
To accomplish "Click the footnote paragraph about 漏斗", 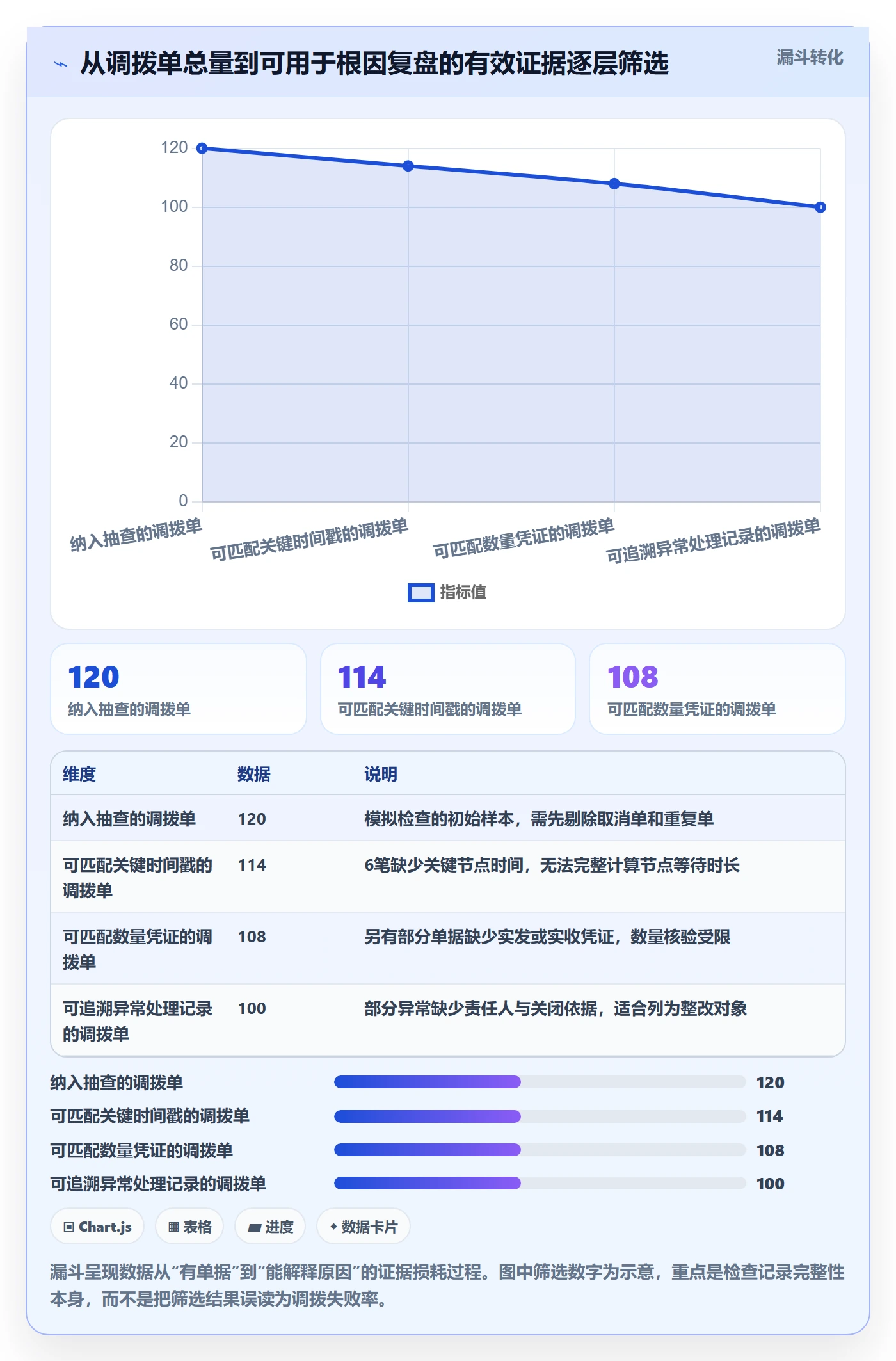I will 447,1285.
